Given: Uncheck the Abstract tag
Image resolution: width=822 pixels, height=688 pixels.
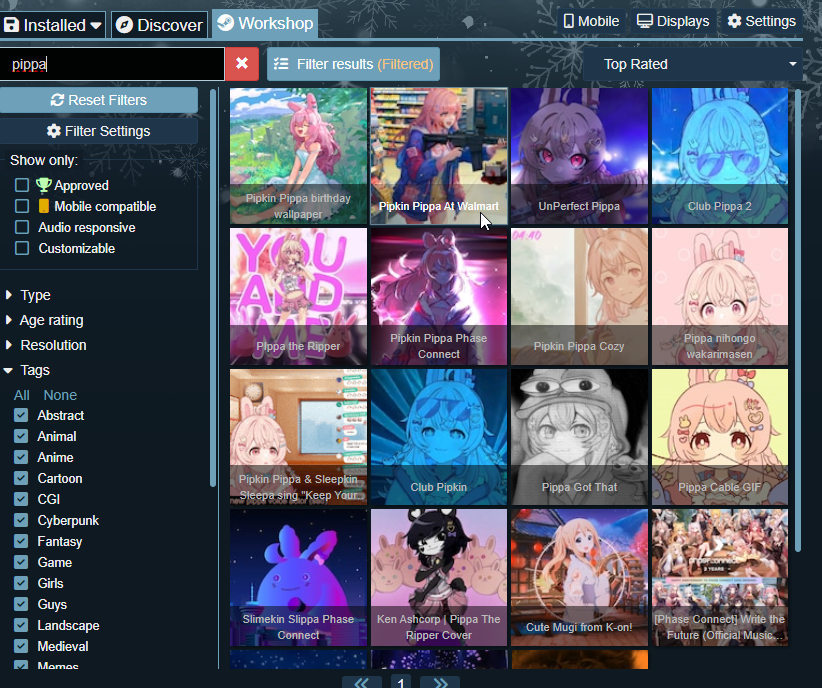Looking at the screenshot, I should pos(21,415).
